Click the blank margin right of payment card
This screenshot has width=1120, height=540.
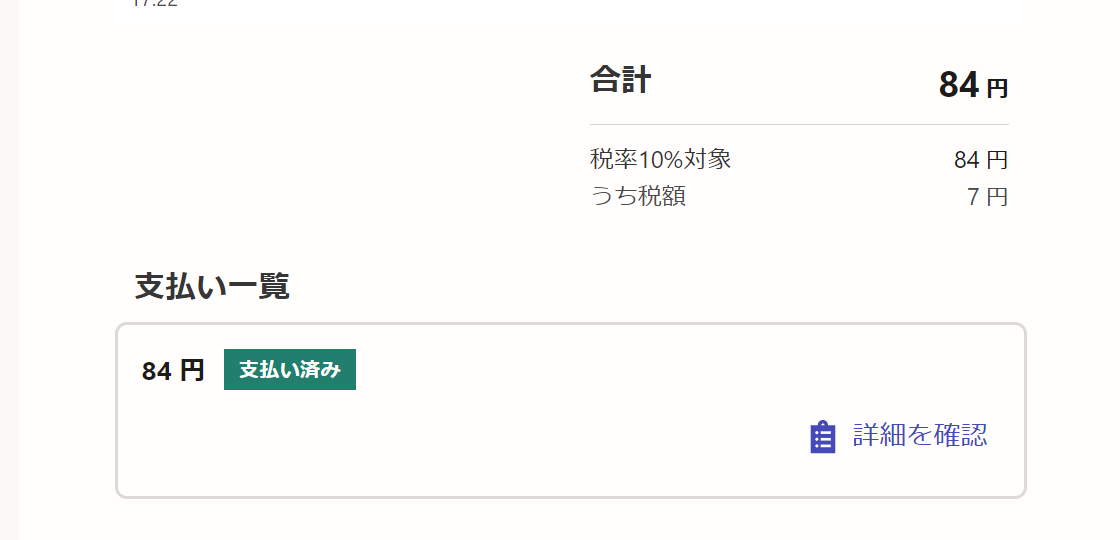pos(1072,410)
